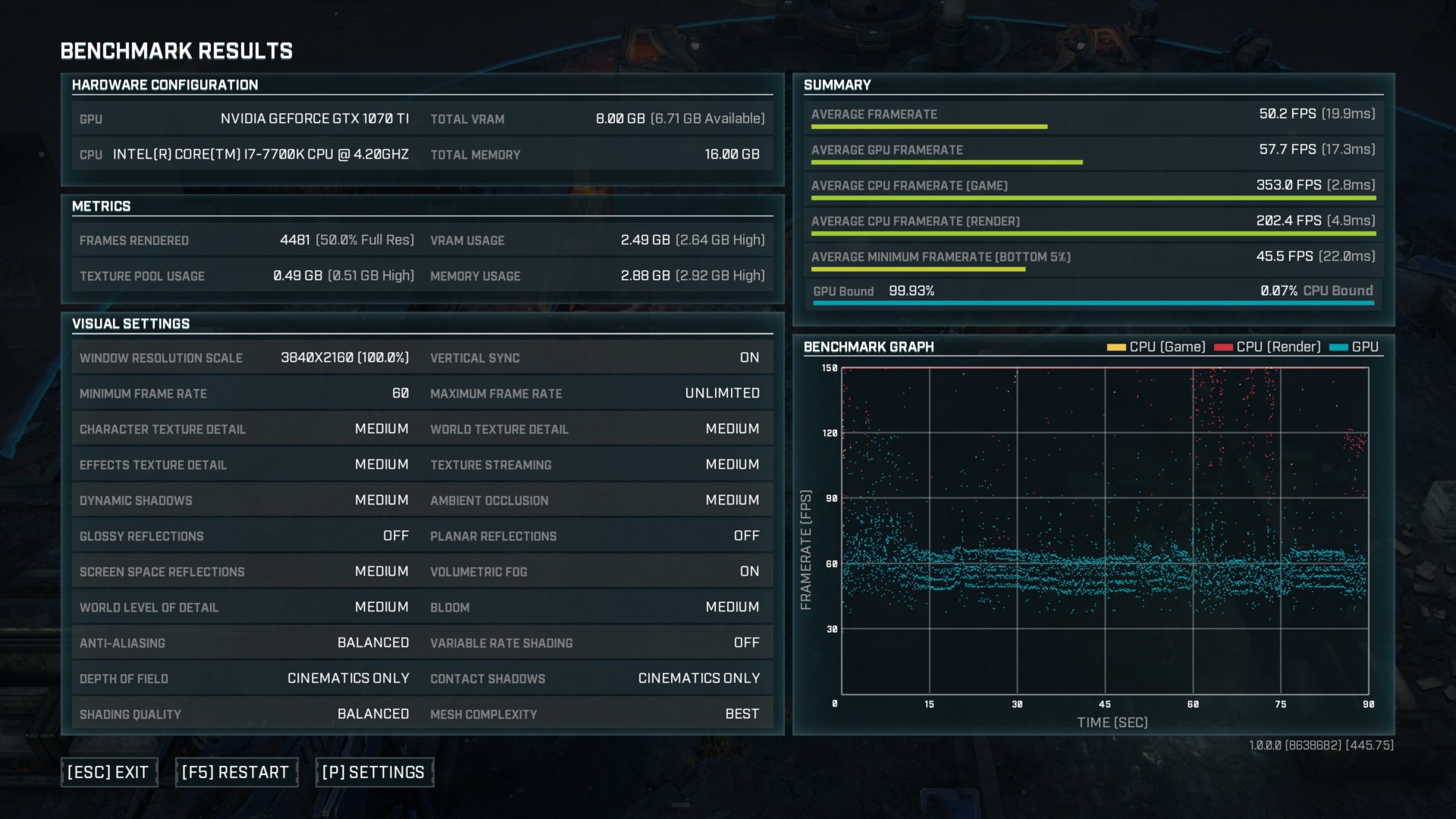Select the Variable Rate Shading OFF value
The height and width of the screenshot is (819, 1456).
click(x=746, y=643)
